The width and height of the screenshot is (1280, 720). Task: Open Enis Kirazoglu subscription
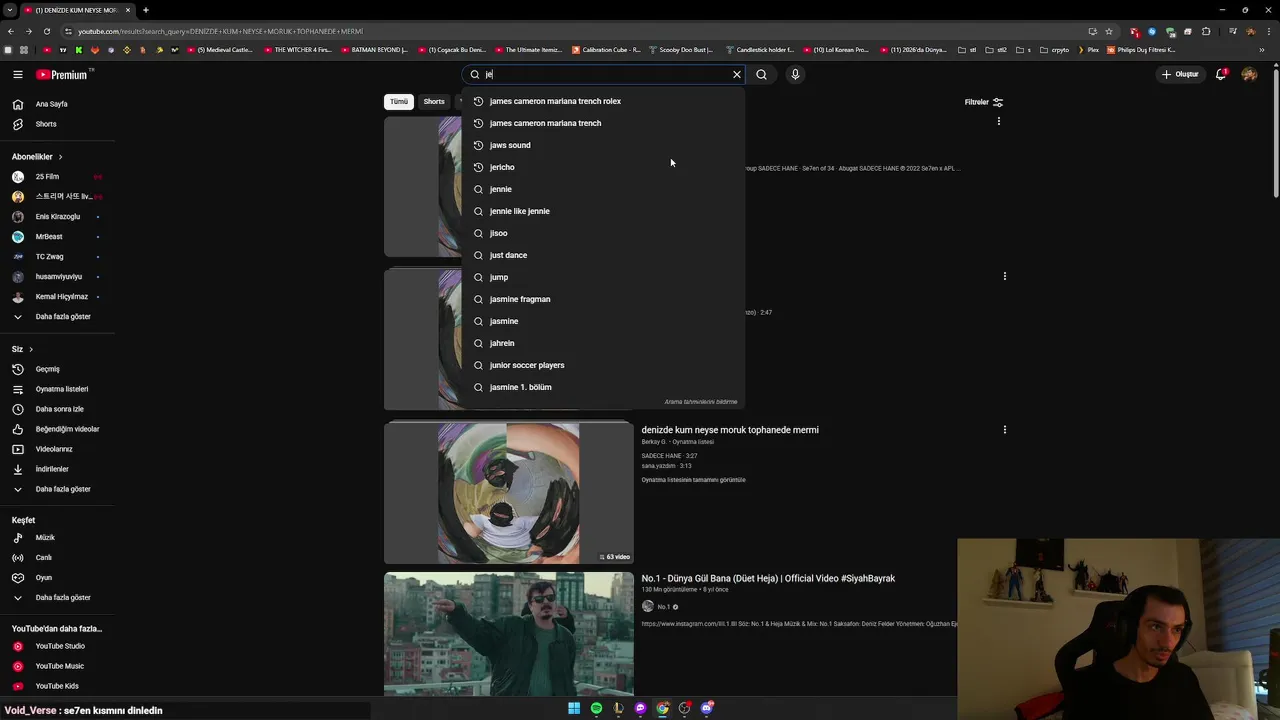[x=58, y=217]
